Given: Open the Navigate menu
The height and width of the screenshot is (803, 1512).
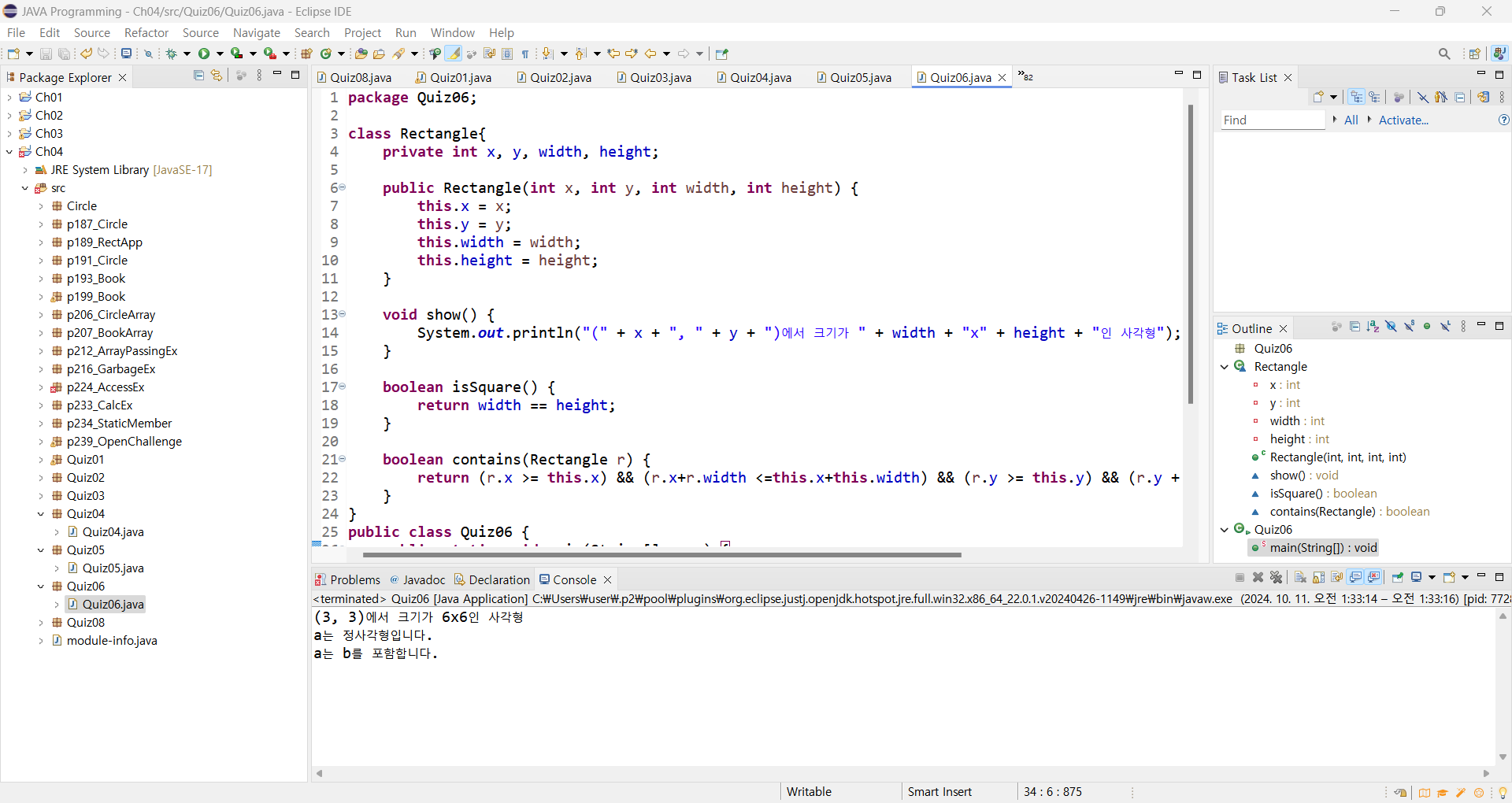Looking at the screenshot, I should tap(257, 32).
